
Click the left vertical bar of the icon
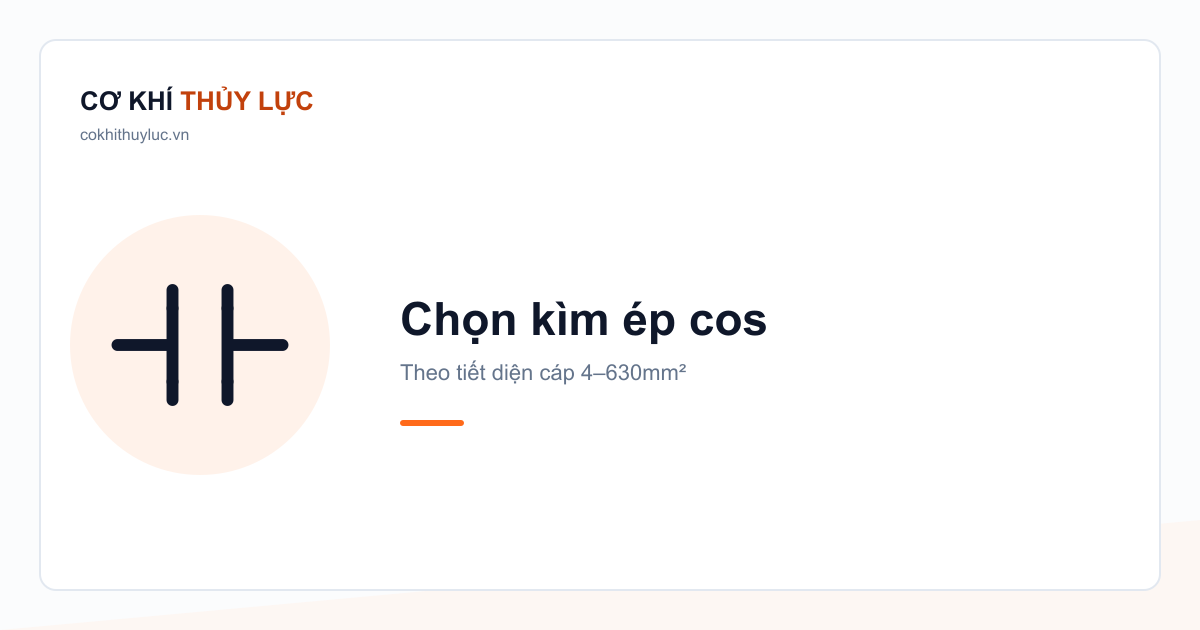pyautogui.click(x=173, y=345)
